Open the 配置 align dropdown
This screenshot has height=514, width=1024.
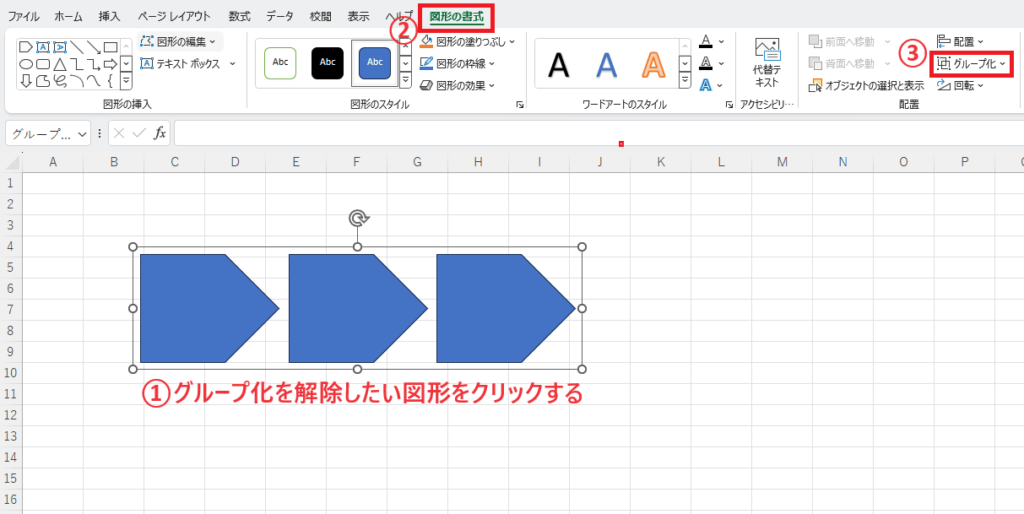coord(961,41)
